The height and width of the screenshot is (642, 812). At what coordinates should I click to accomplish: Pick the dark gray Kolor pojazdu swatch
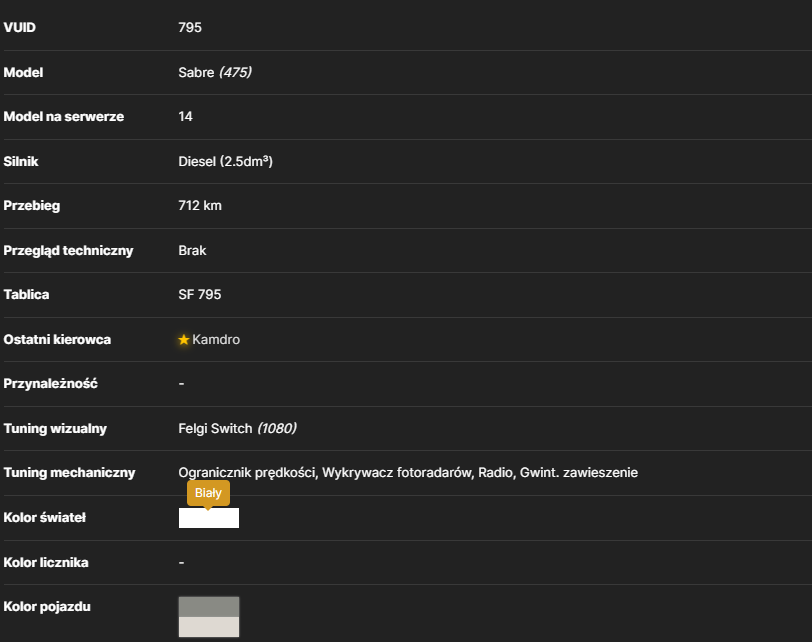(209, 607)
